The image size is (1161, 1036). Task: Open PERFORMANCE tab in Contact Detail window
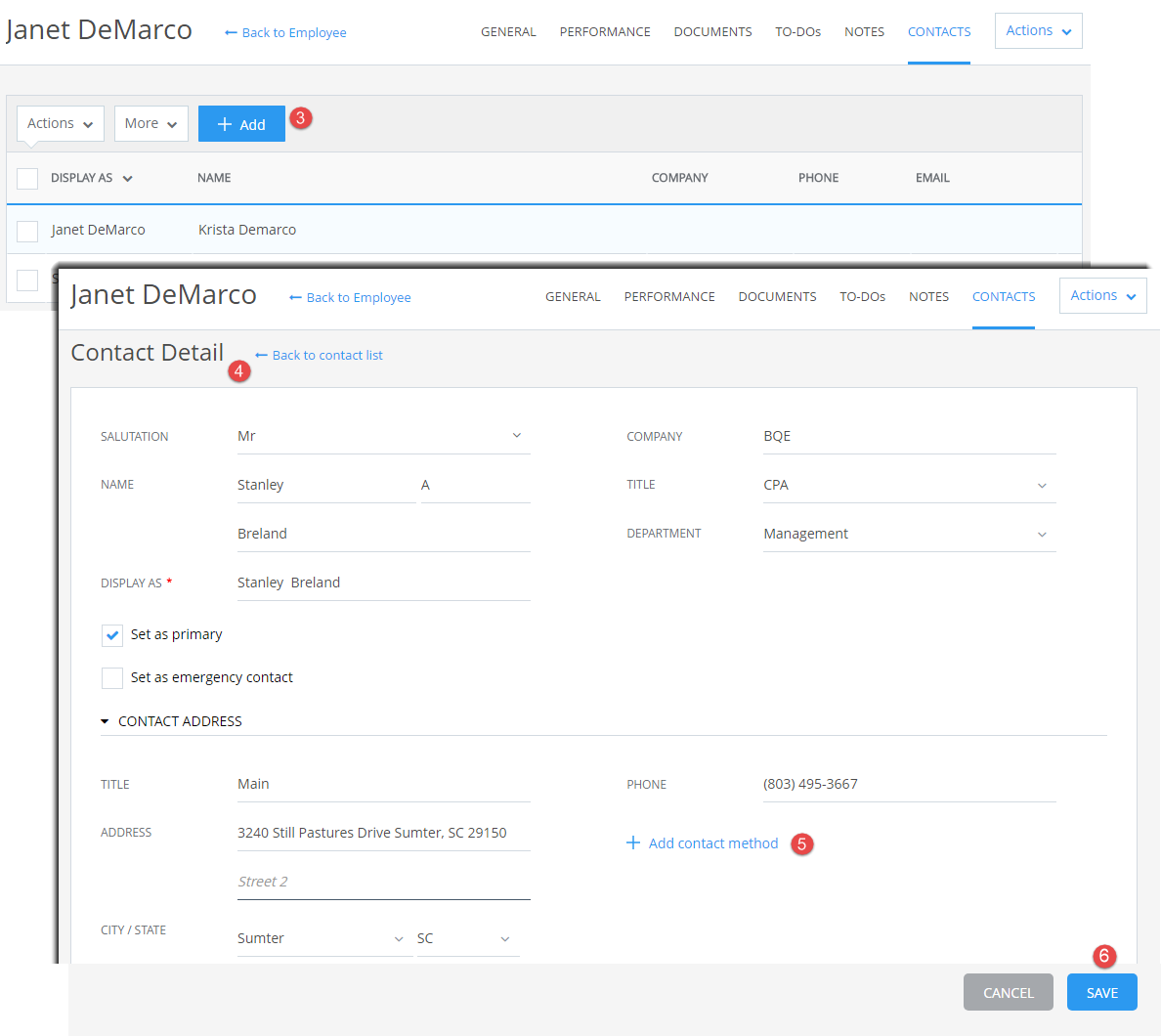point(669,296)
